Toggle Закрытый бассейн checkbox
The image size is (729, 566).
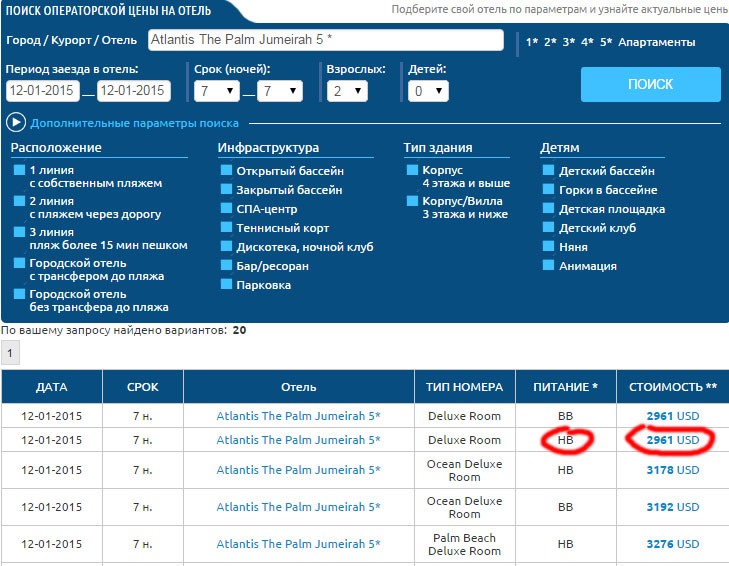pos(226,189)
